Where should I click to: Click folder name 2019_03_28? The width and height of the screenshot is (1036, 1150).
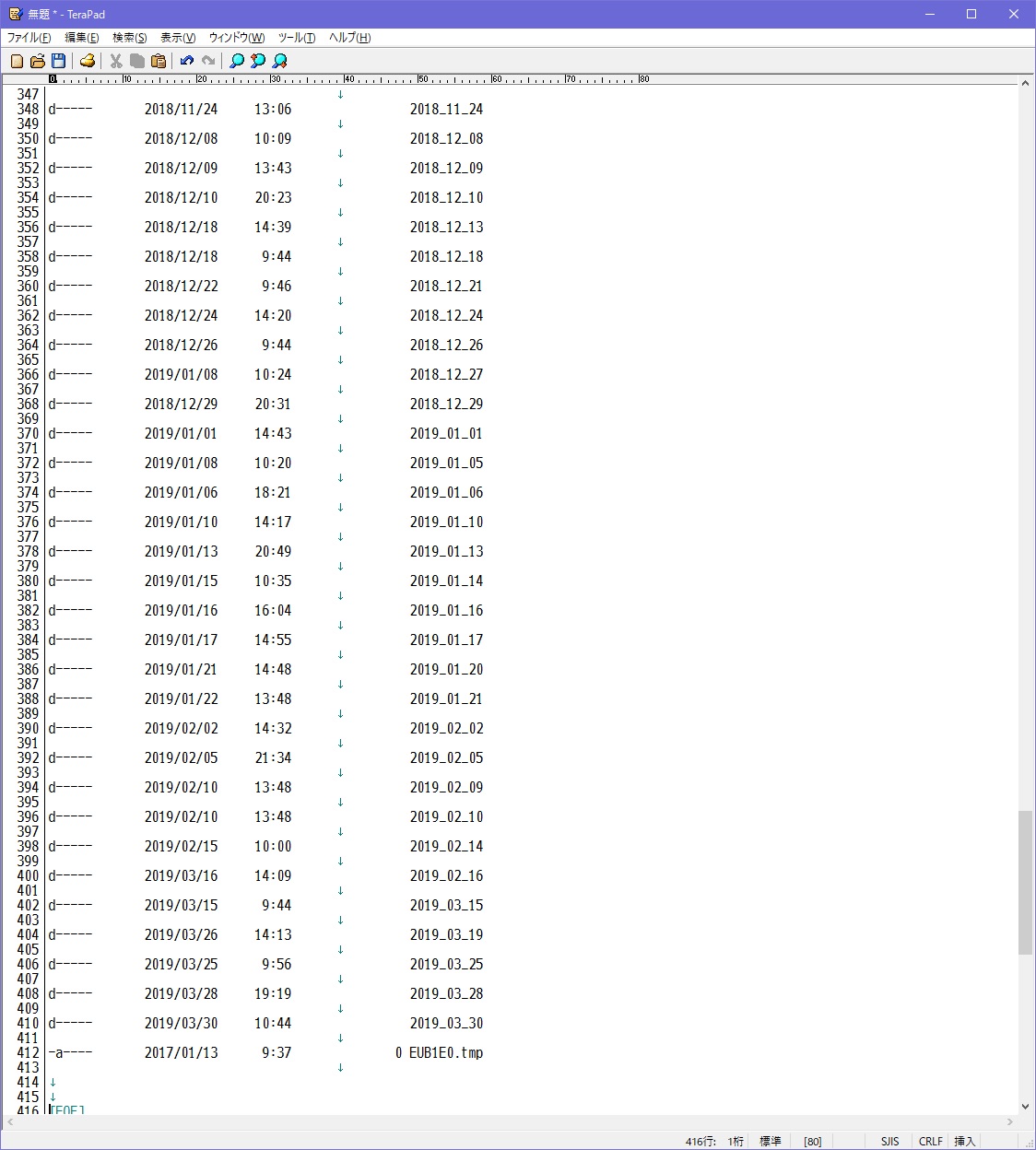click(x=446, y=993)
